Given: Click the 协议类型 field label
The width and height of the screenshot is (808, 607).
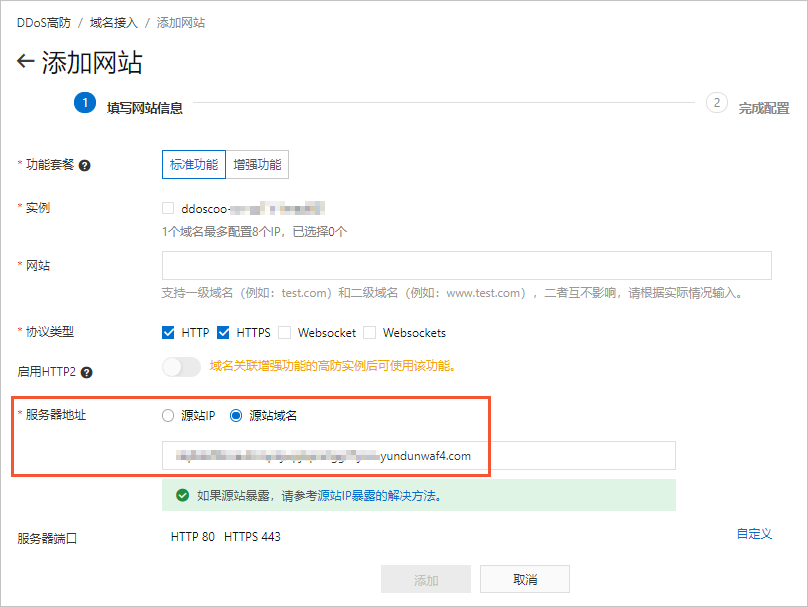Looking at the screenshot, I should click(50, 332).
